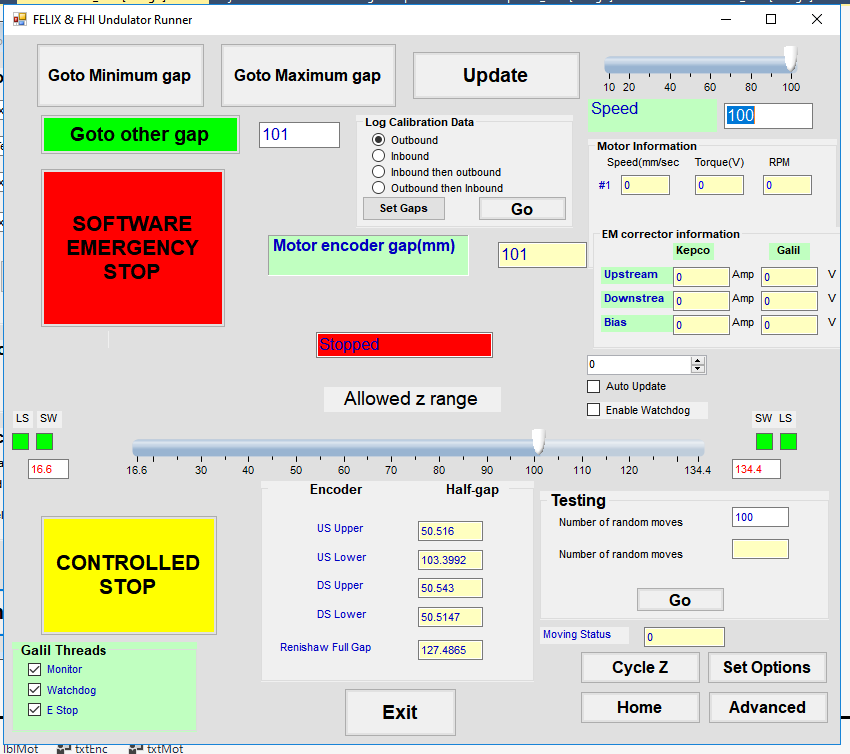Click the Cycle Z button

coord(640,667)
